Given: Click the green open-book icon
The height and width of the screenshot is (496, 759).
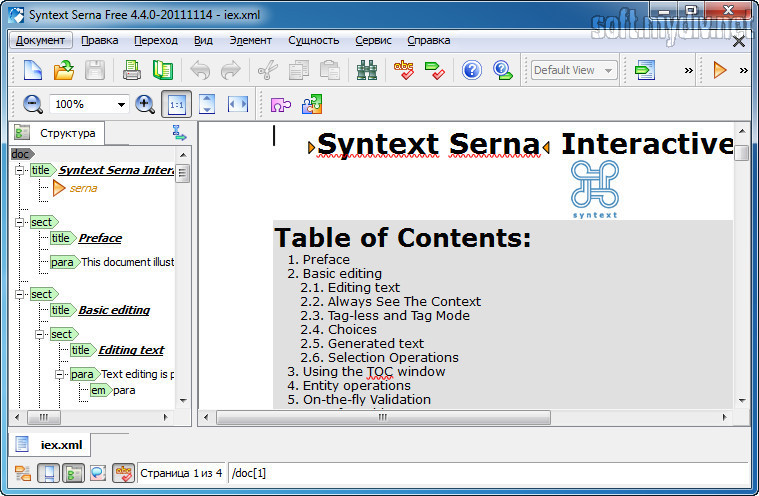Looking at the screenshot, I should pyautogui.click(x=163, y=70).
